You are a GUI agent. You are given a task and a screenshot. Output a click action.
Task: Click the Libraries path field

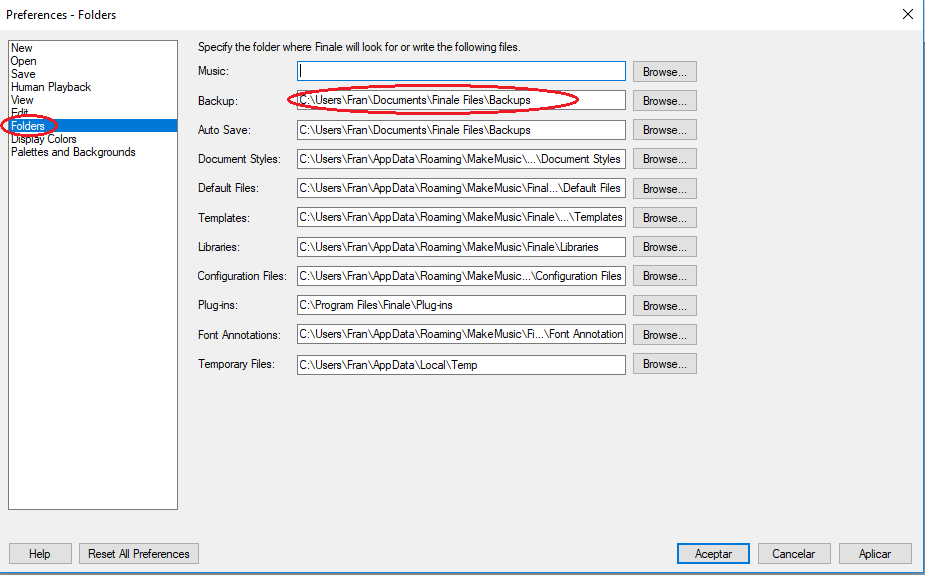pyautogui.click(x=461, y=247)
